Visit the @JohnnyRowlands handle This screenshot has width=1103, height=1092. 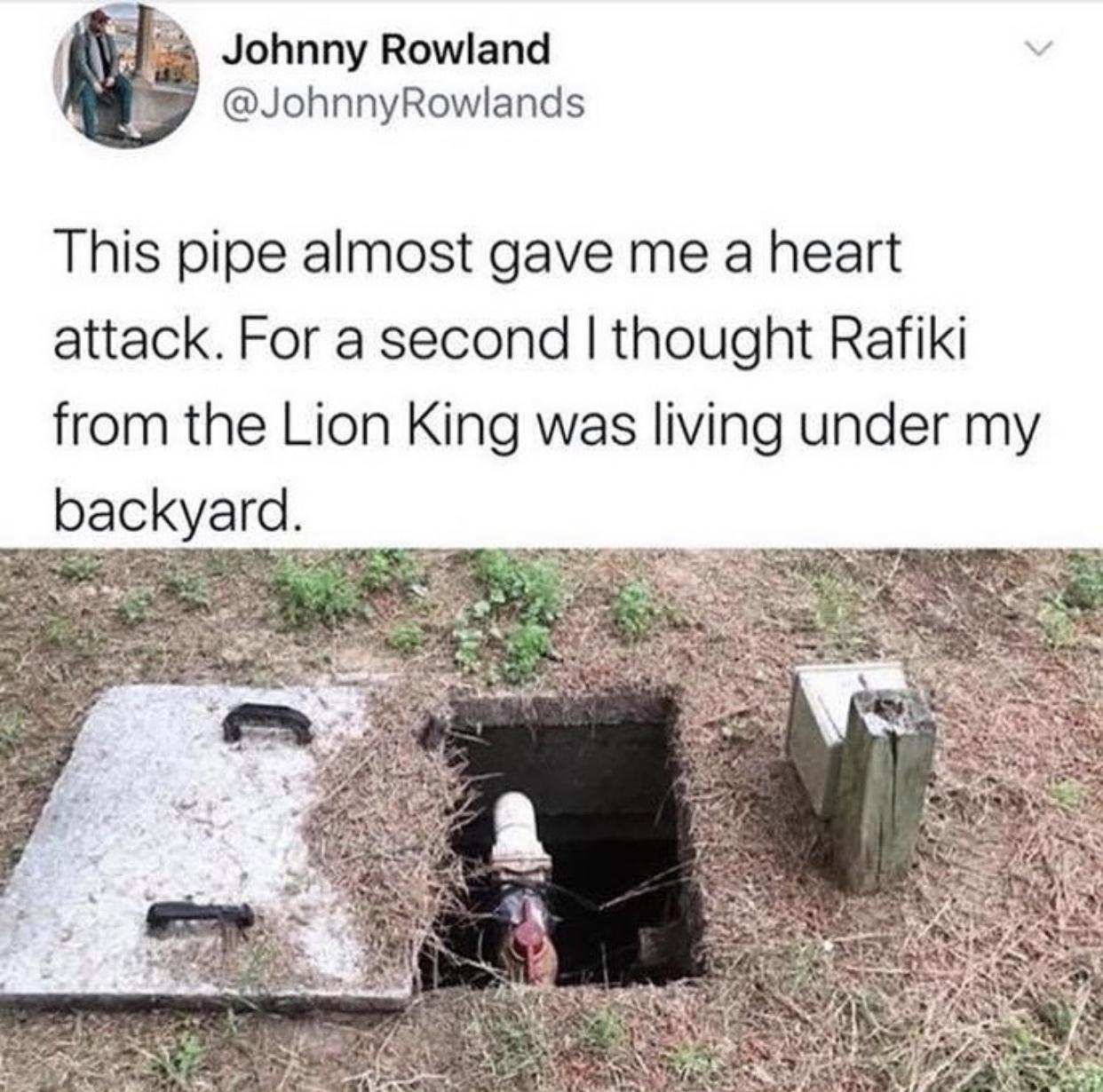pyautogui.click(x=402, y=105)
